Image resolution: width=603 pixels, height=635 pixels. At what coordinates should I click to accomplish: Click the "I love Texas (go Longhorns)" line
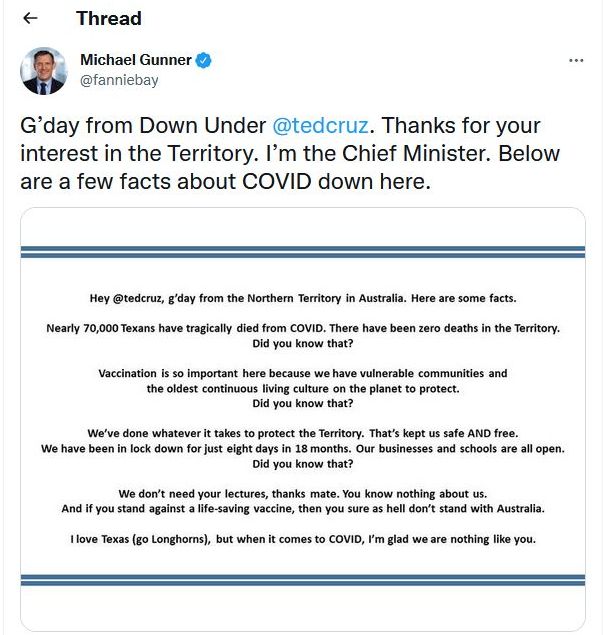[302, 539]
